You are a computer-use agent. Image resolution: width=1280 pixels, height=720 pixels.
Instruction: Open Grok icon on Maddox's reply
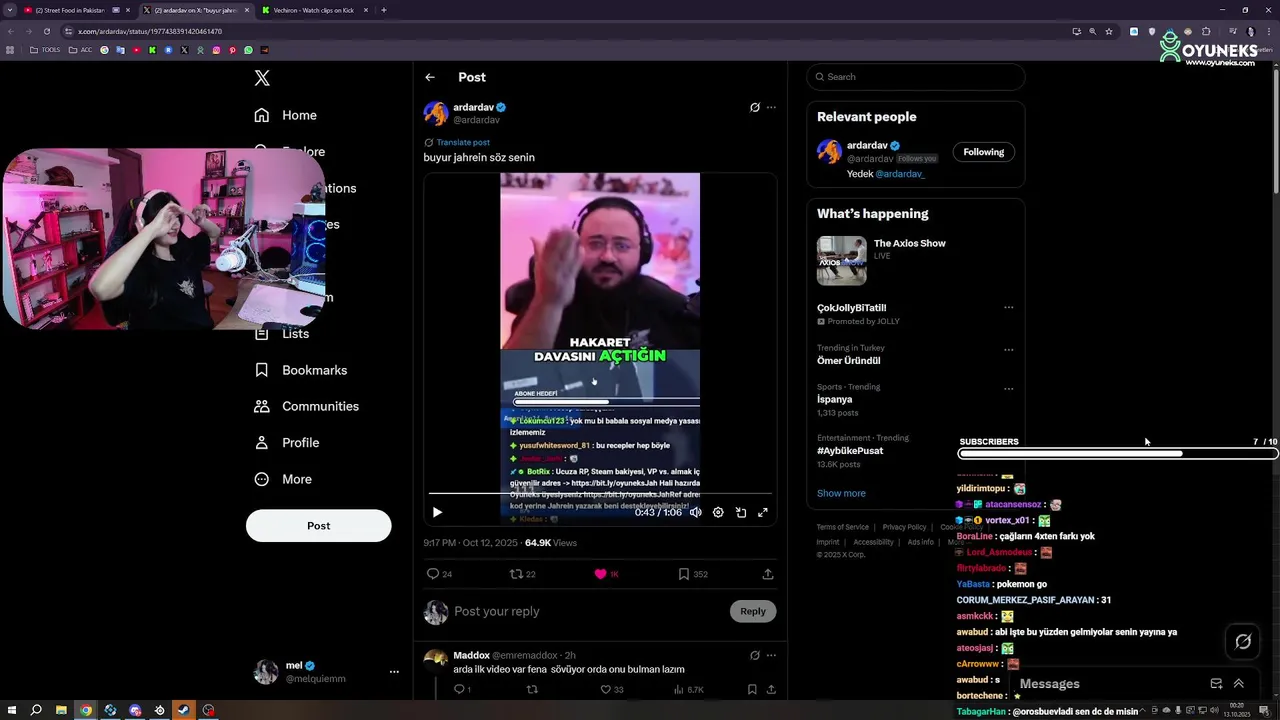tap(755, 655)
